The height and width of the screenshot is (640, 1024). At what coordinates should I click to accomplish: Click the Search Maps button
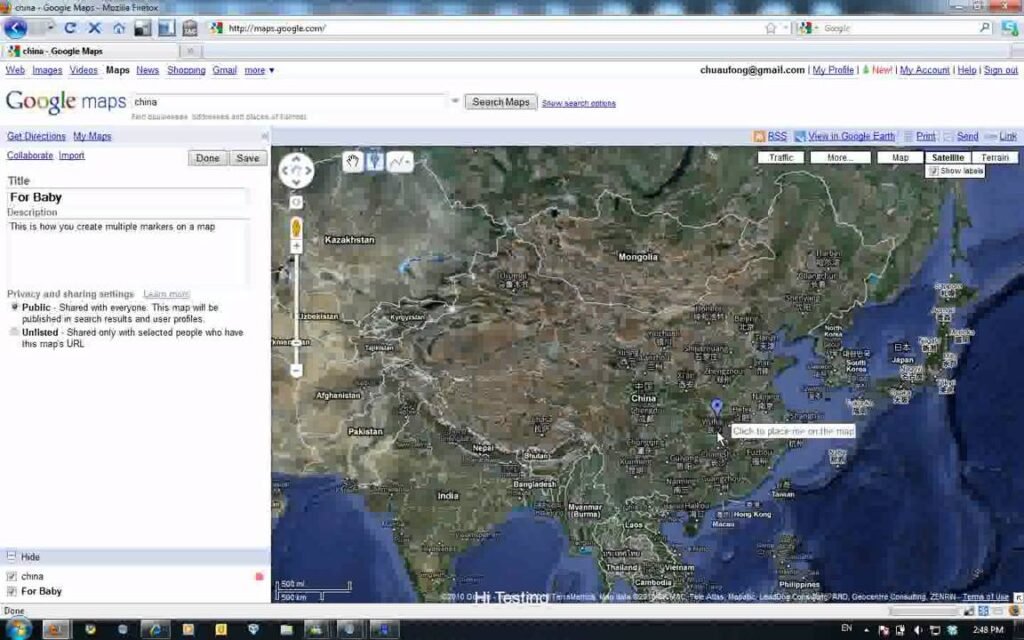click(501, 102)
